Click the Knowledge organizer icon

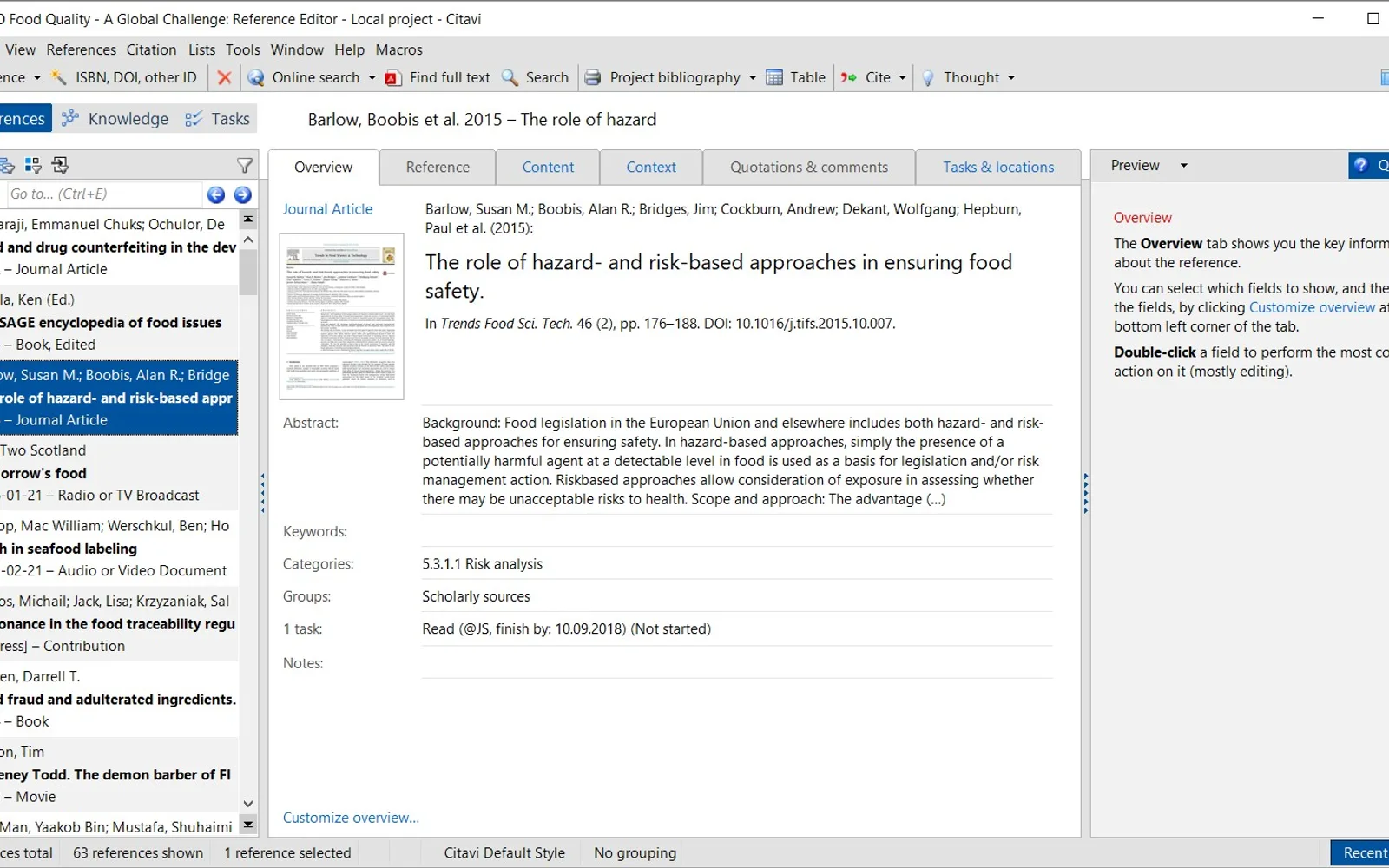click(x=70, y=118)
